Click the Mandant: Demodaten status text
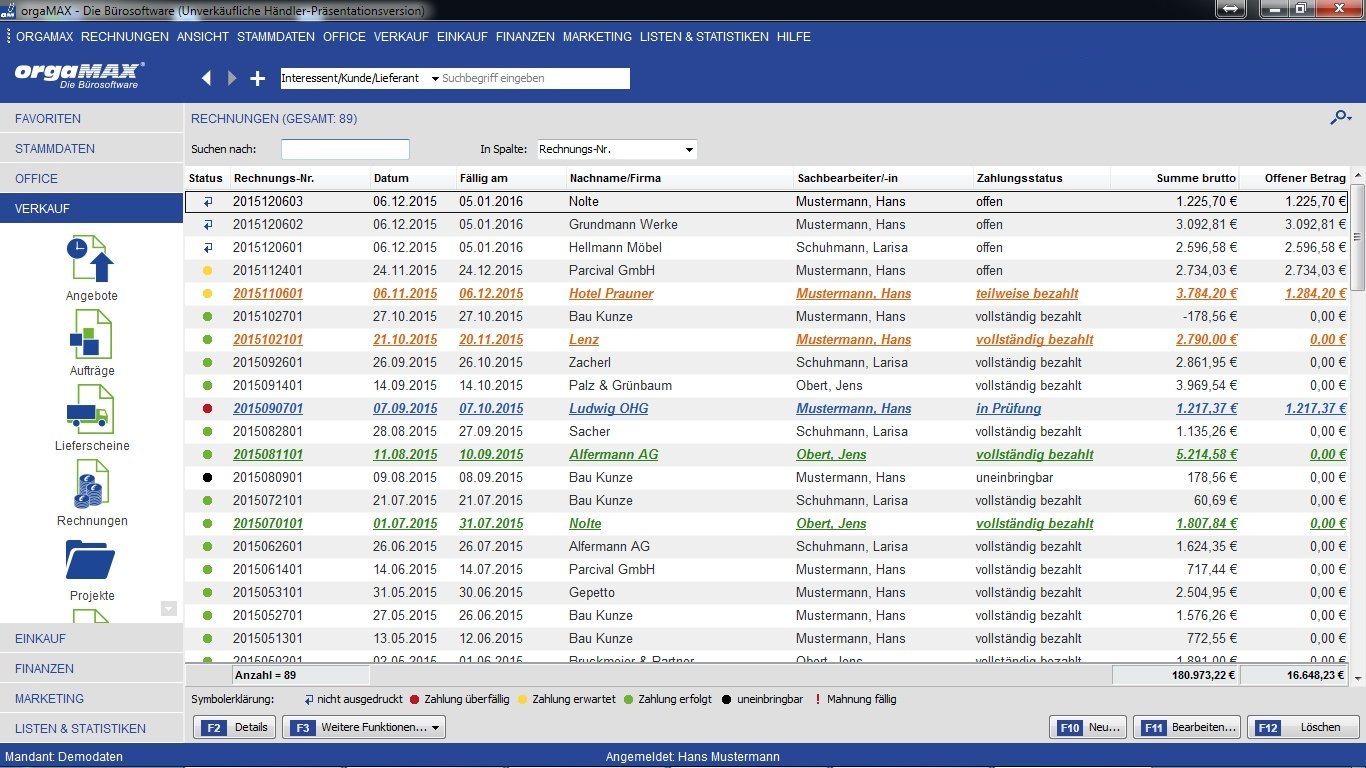This screenshot has height=768, width=1366. (x=65, y=756)
